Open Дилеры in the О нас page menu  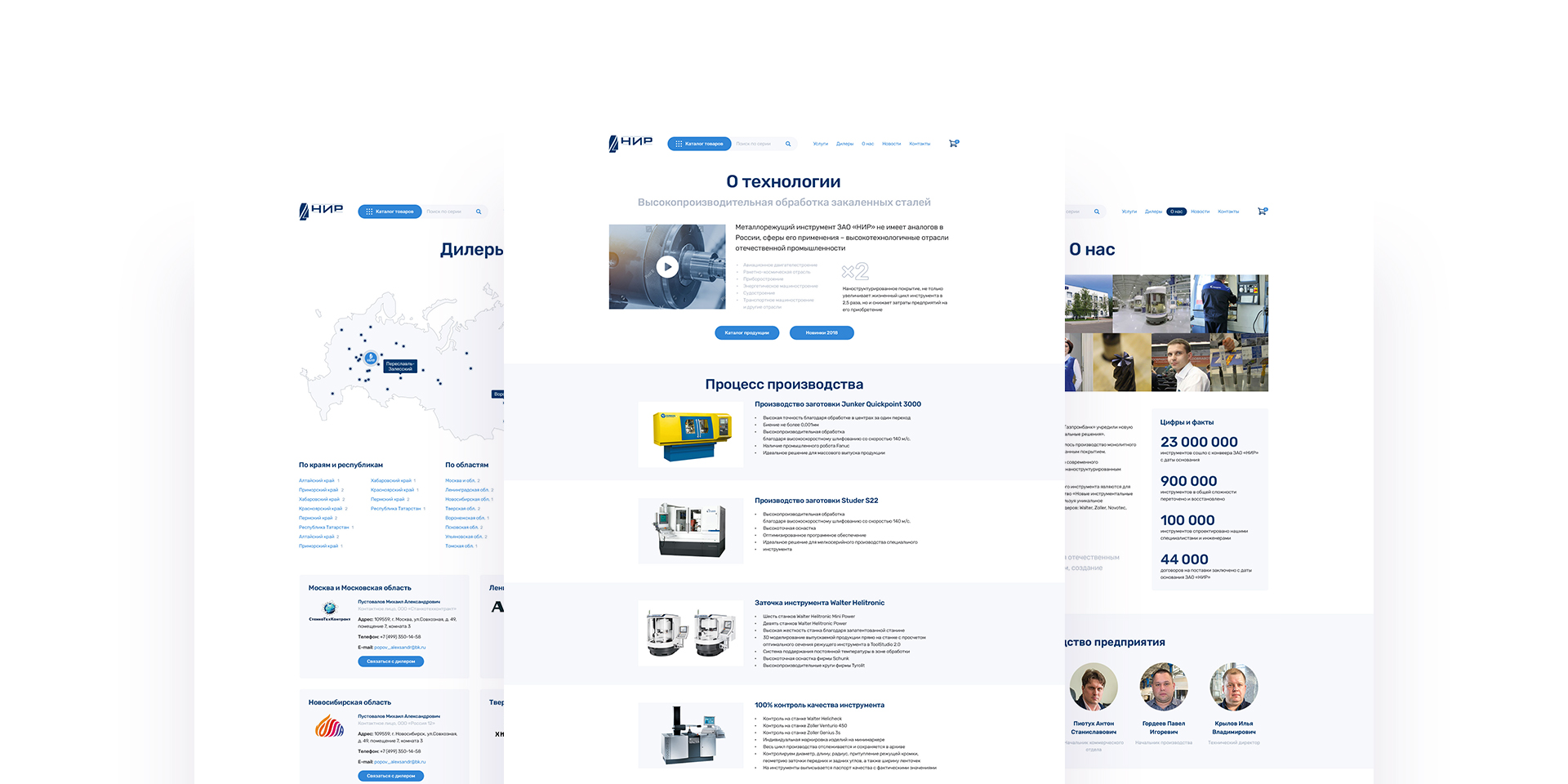(x=1153, y=212)
